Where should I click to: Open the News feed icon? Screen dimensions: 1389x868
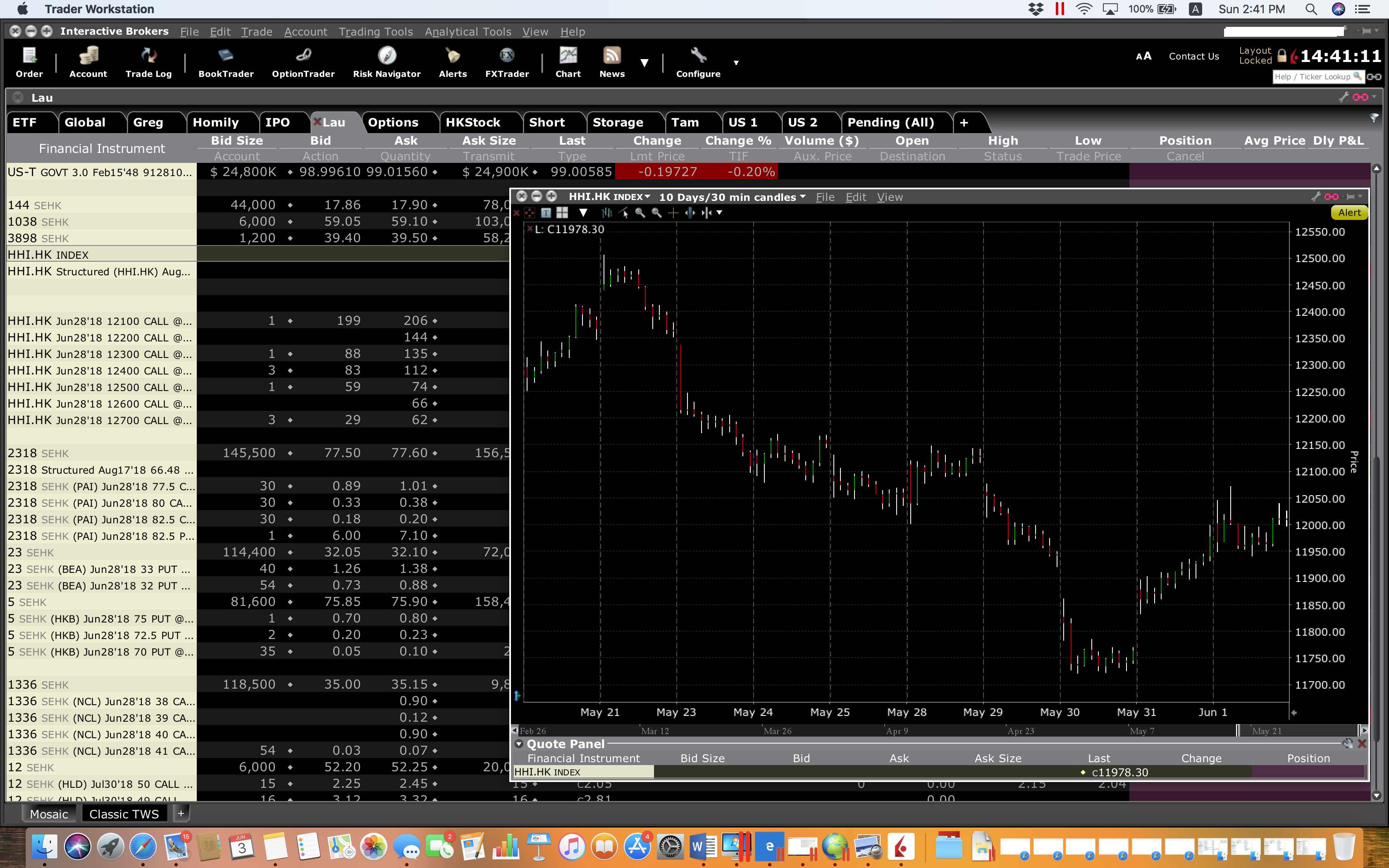click(612, 62)
